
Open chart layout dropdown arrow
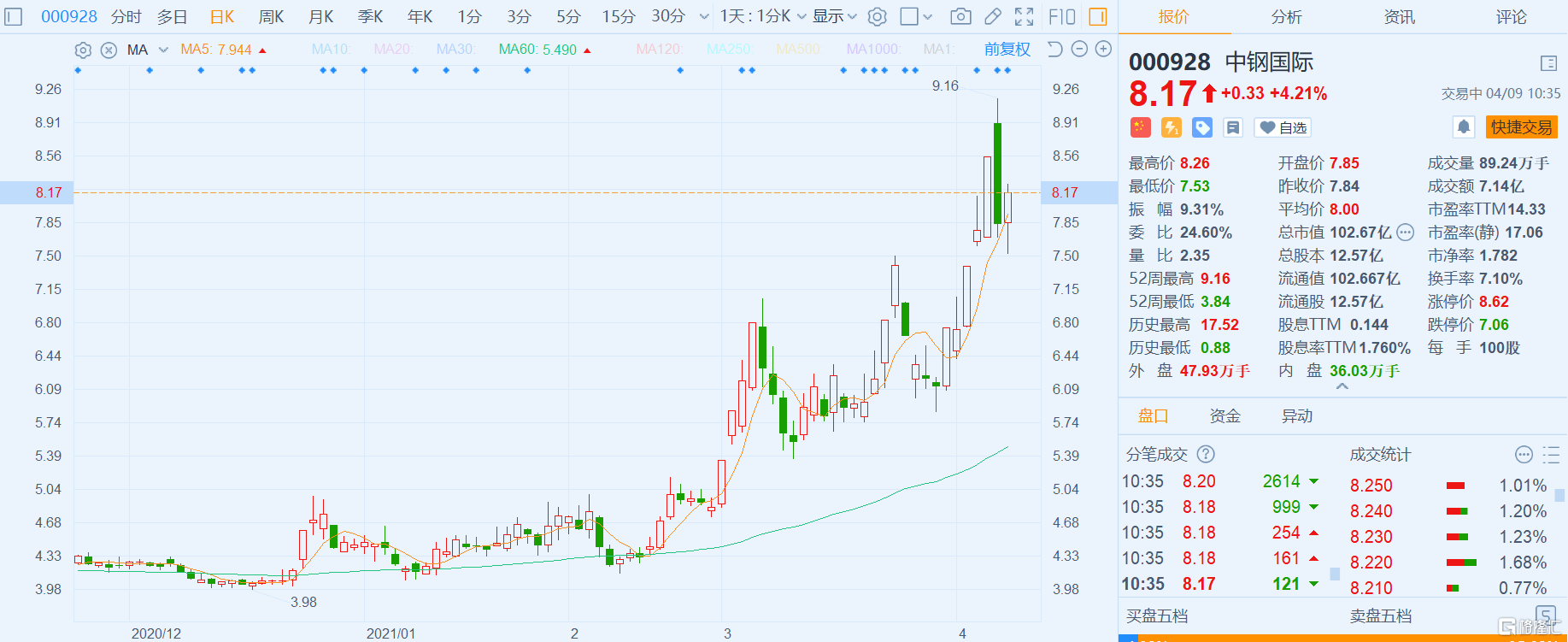click(928, 16)
